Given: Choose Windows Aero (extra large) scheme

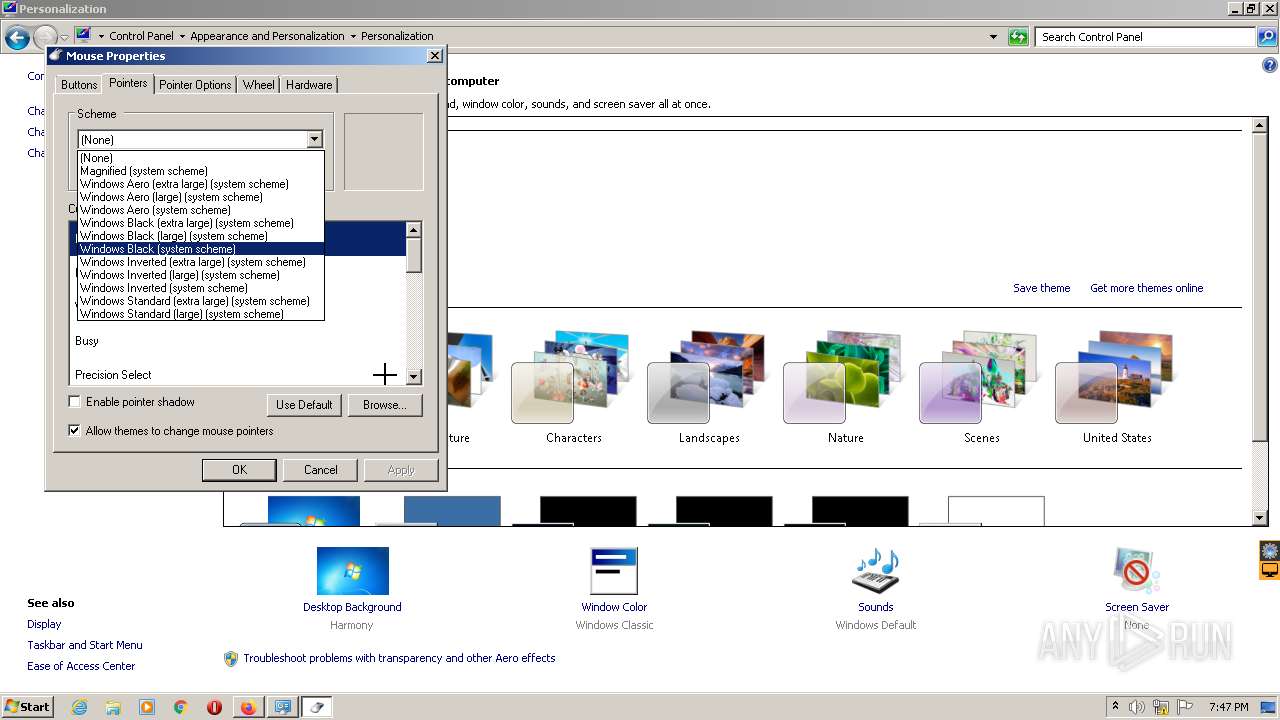Looking at the screenshot, I should coord(201,184).
